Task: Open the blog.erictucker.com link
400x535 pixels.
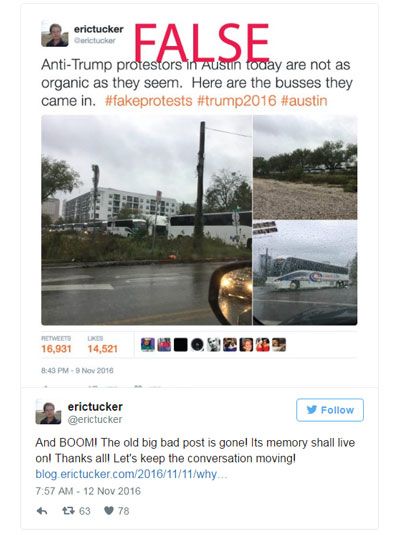Action: point(131,474)
